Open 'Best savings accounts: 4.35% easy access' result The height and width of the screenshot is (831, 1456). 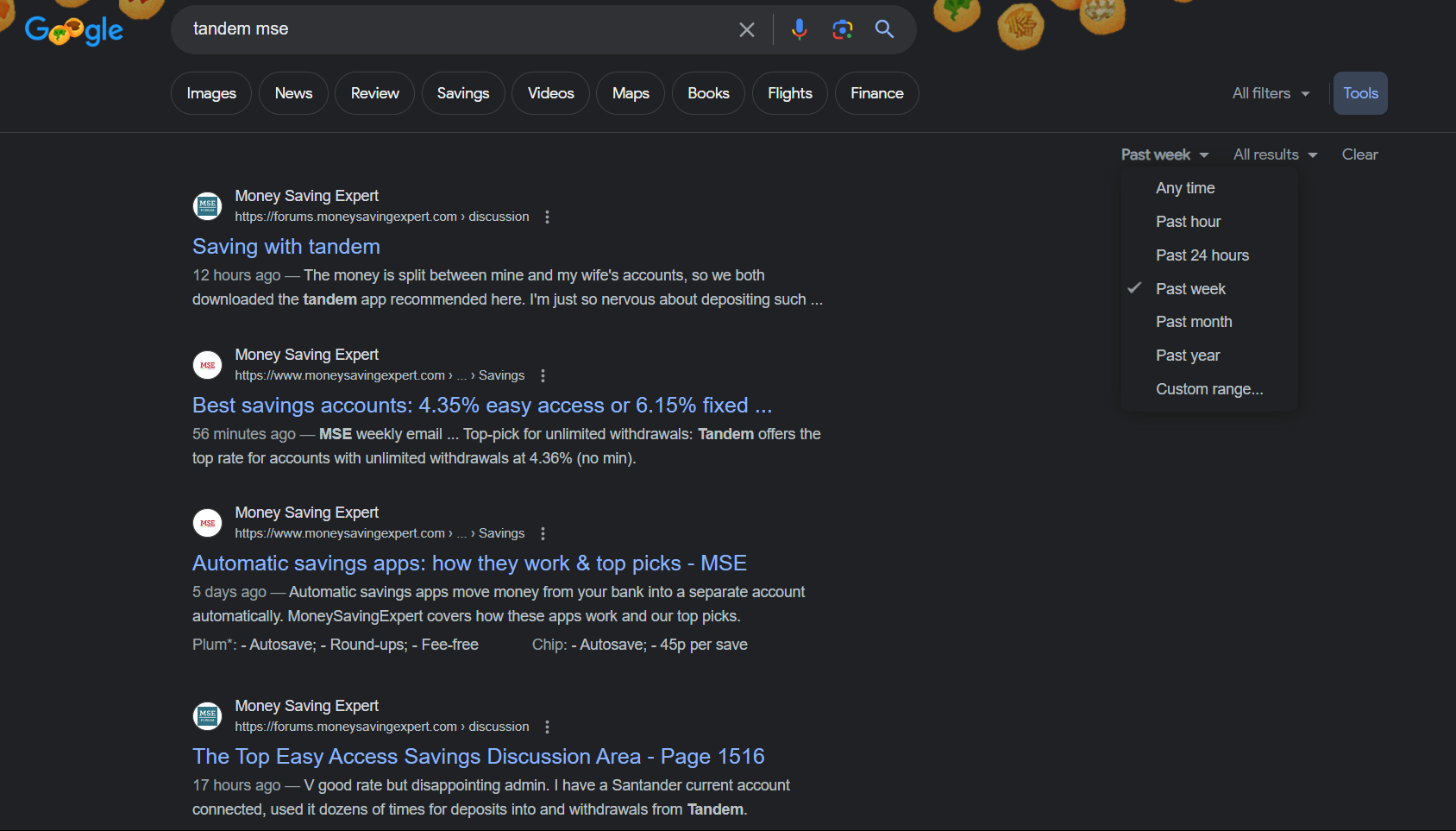point(482,406)
